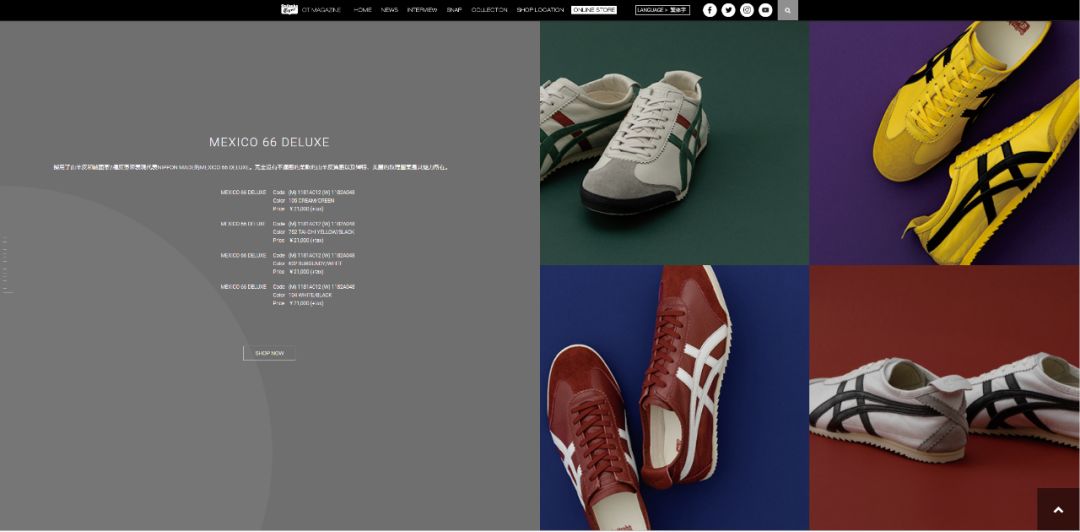The image size is (1080, 532).
Task: Open the SHOP LOCATION menu item
Action: (x=540, y=10)
